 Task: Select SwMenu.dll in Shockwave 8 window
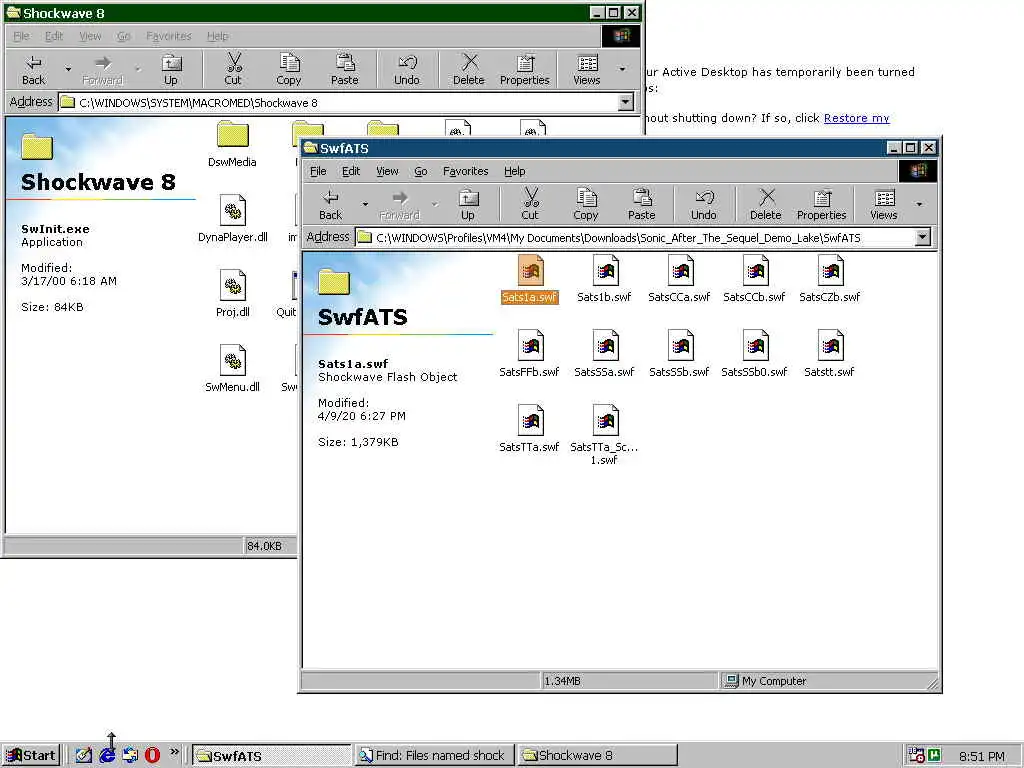tap(232, 370)
